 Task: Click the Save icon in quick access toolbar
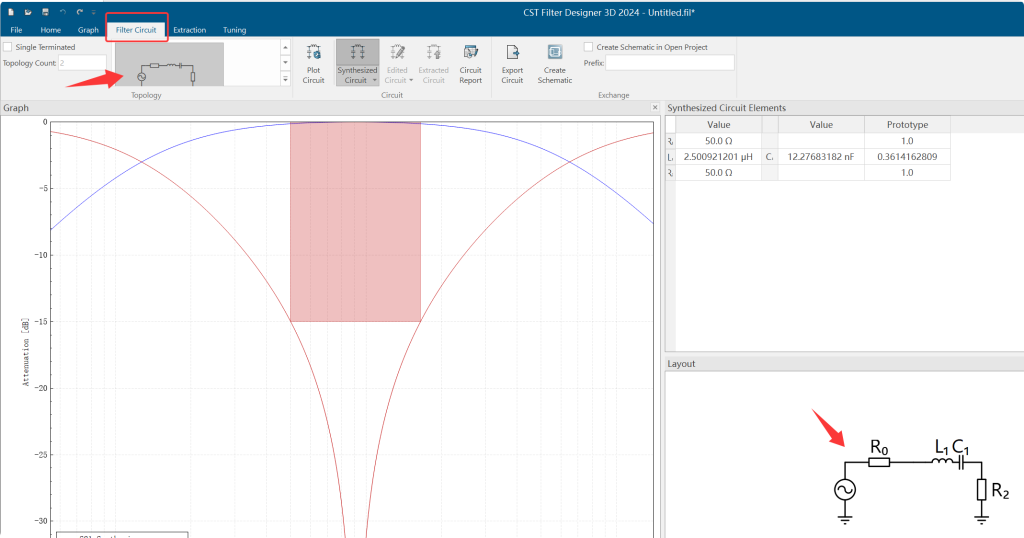[45, 12]
